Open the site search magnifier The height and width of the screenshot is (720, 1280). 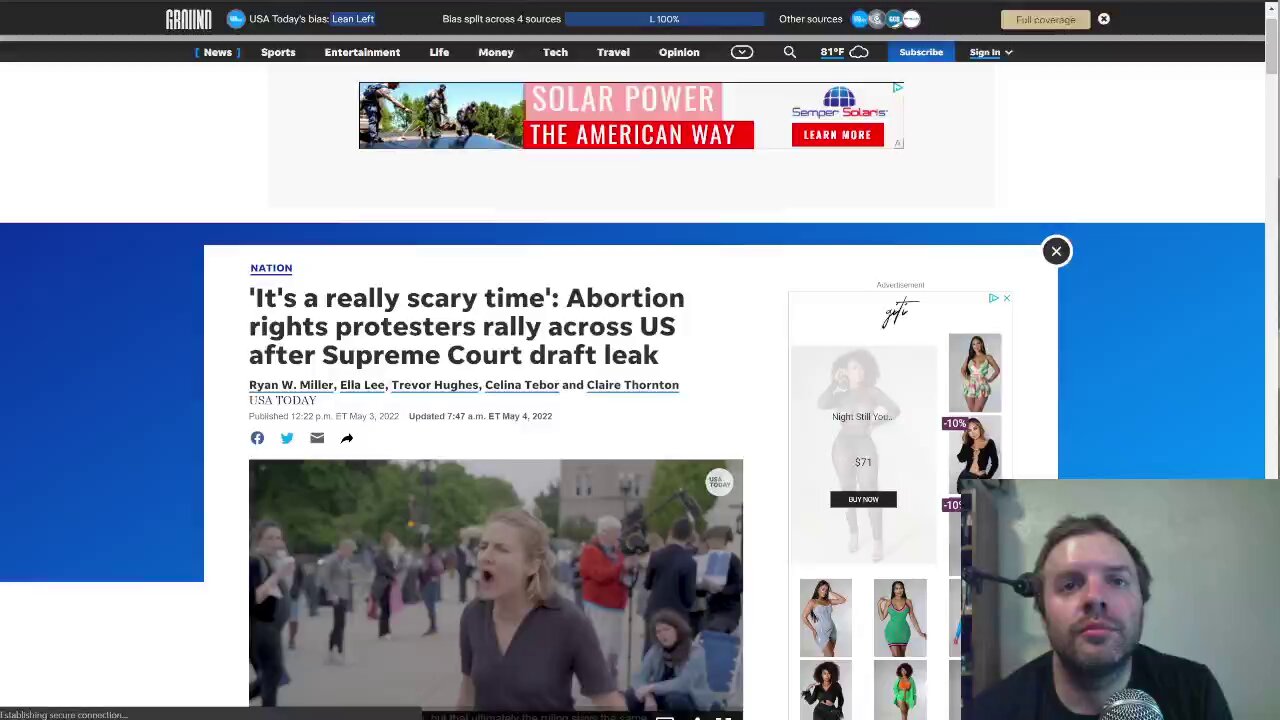pyautogui.click(x=790, y=52)
